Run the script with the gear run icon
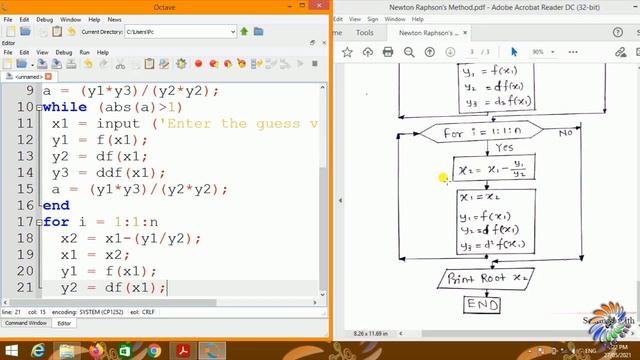Viewport: 640px width, 360px height. coord(181,64)
